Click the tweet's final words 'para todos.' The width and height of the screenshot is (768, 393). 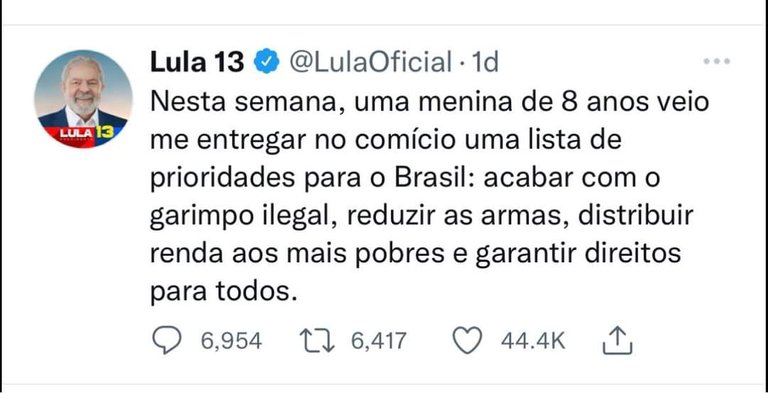point(223,293)
